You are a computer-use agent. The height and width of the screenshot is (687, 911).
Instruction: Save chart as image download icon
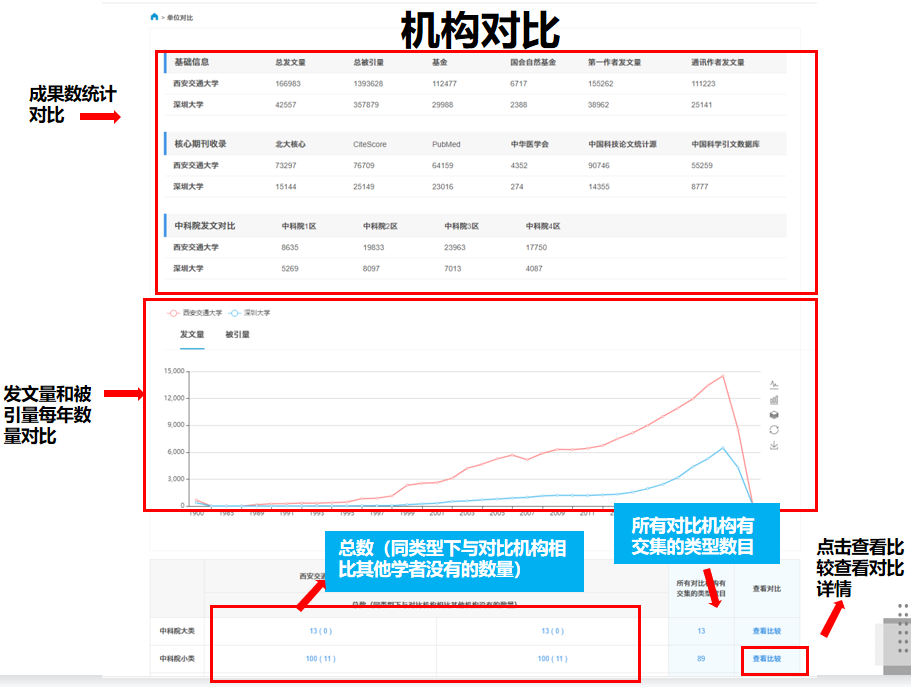pyautogui.click(x=774, y=445)
